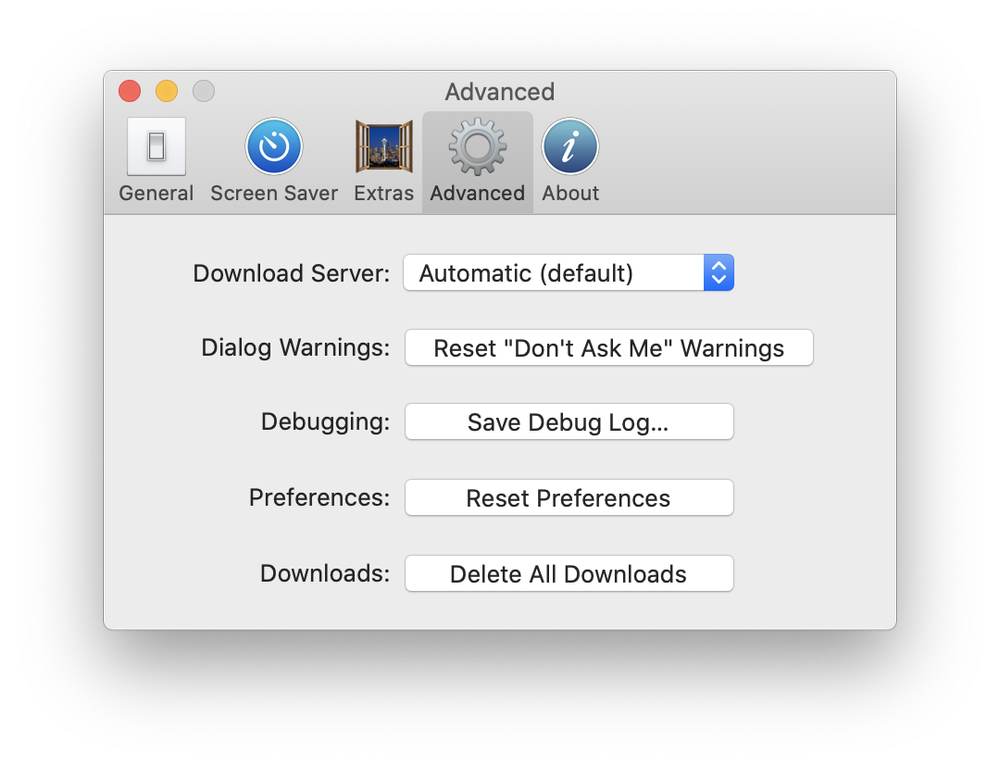This screenshot has height=767, width=1000.
Task: Click the Dialog Warnings label text
Action: pos(296,348)
